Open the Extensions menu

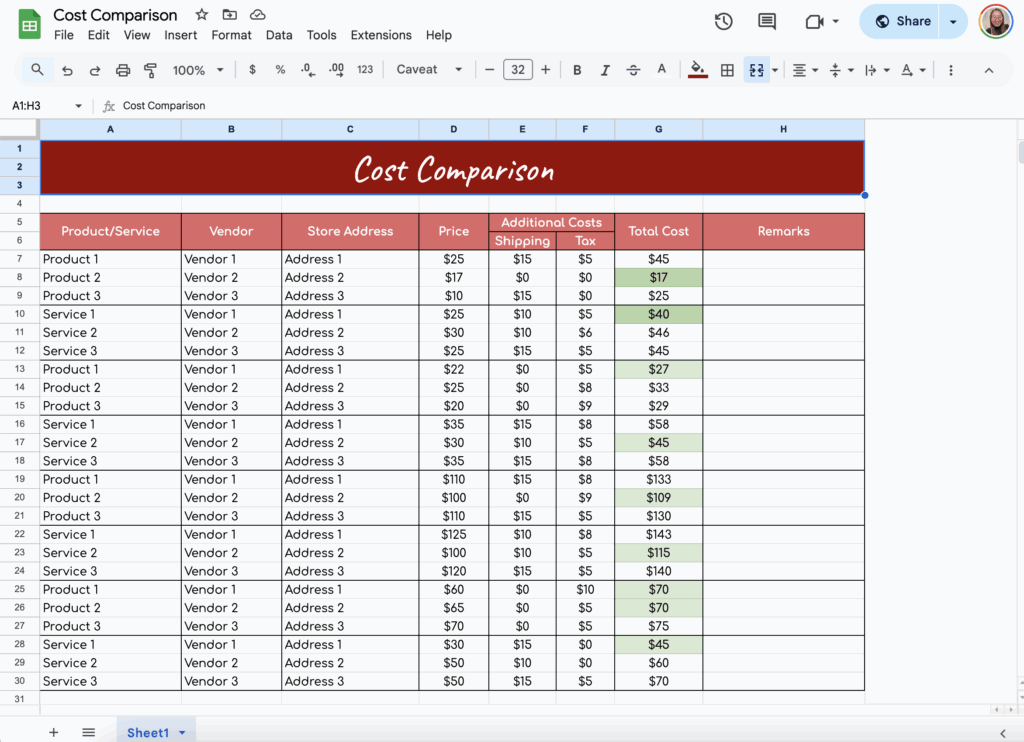click(x=381, y=35)
